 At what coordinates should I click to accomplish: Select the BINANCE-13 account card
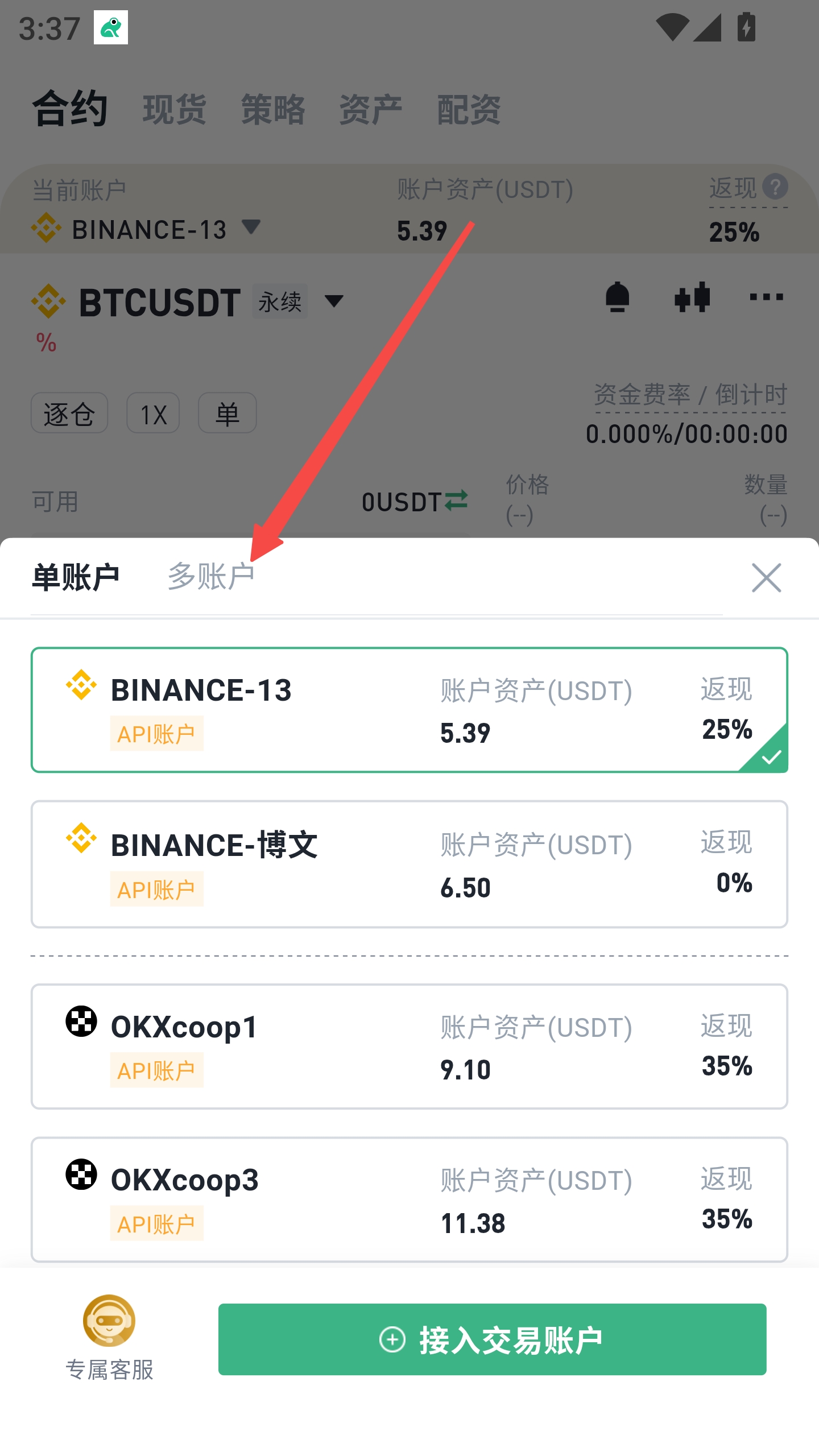[x=409, y=710]
